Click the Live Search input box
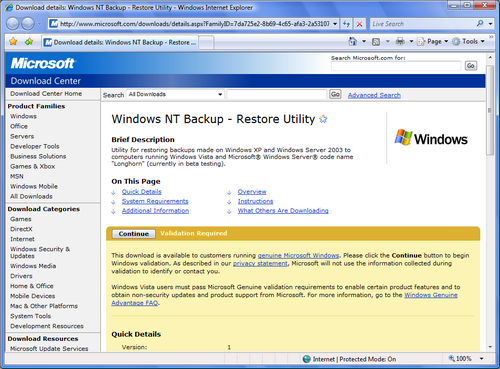The height and width of the screenshot is (369, 500). pyautogui.click(x=422, y=24)
